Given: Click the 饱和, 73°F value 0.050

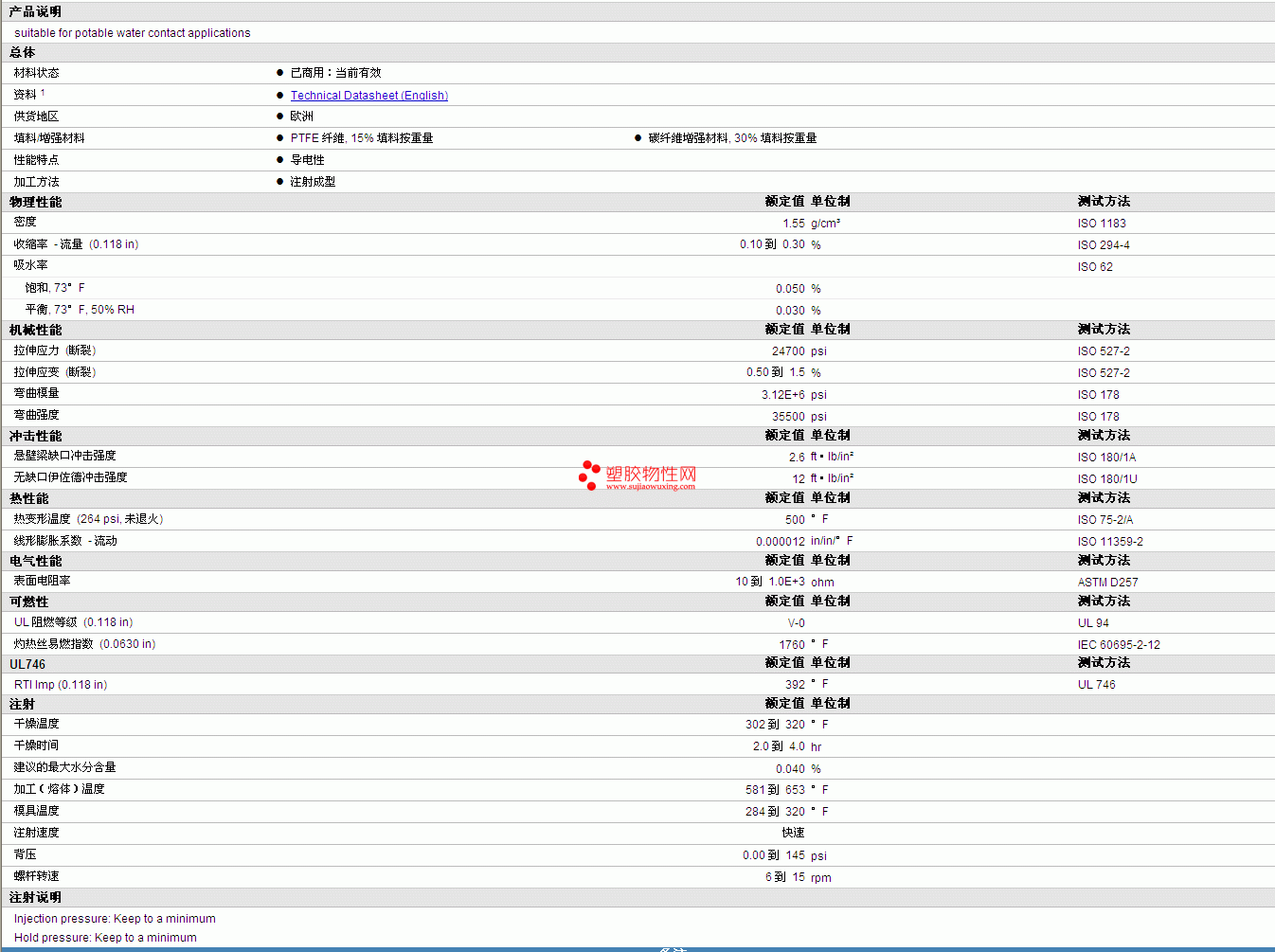Looking at the screenshot, I should pyautogui.click(x=790, y=289).
